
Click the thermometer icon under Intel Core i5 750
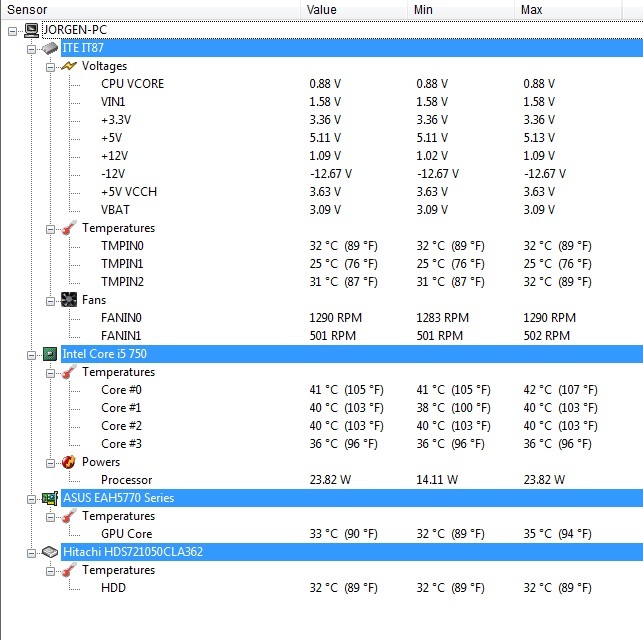pyautogui.click(x=69, y=372)
